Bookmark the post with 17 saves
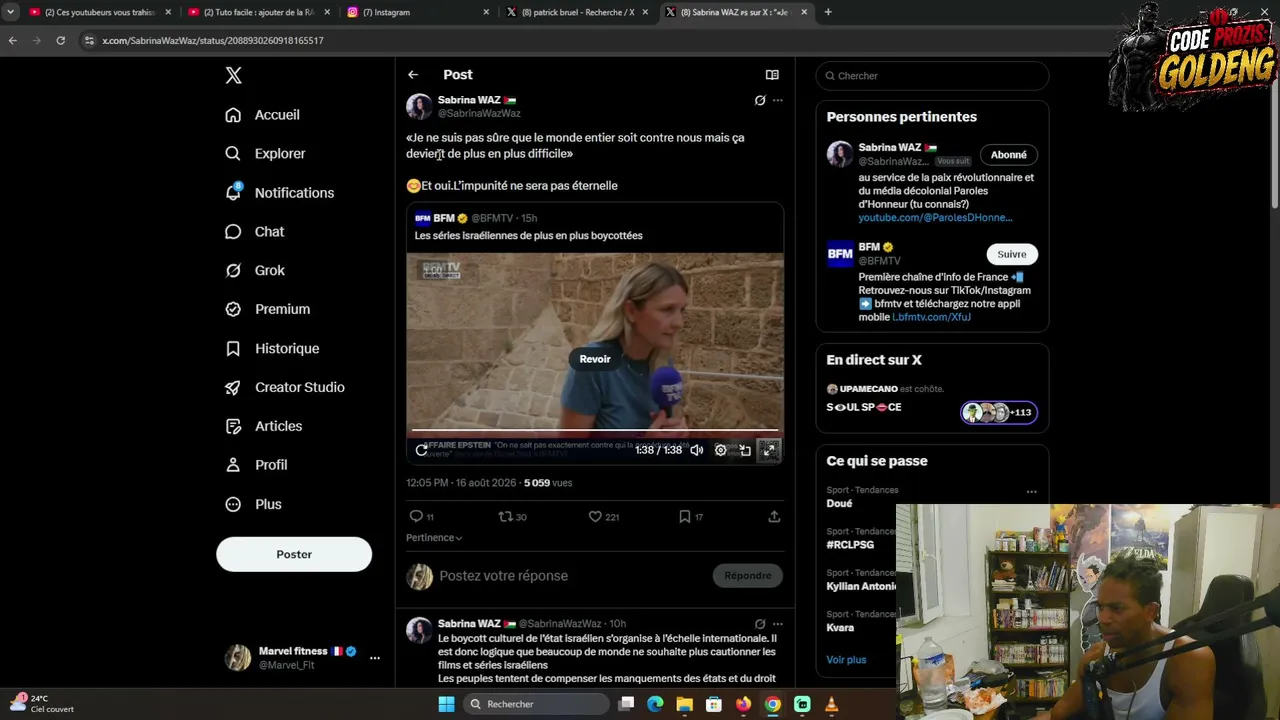 click(x=691, y=517)
